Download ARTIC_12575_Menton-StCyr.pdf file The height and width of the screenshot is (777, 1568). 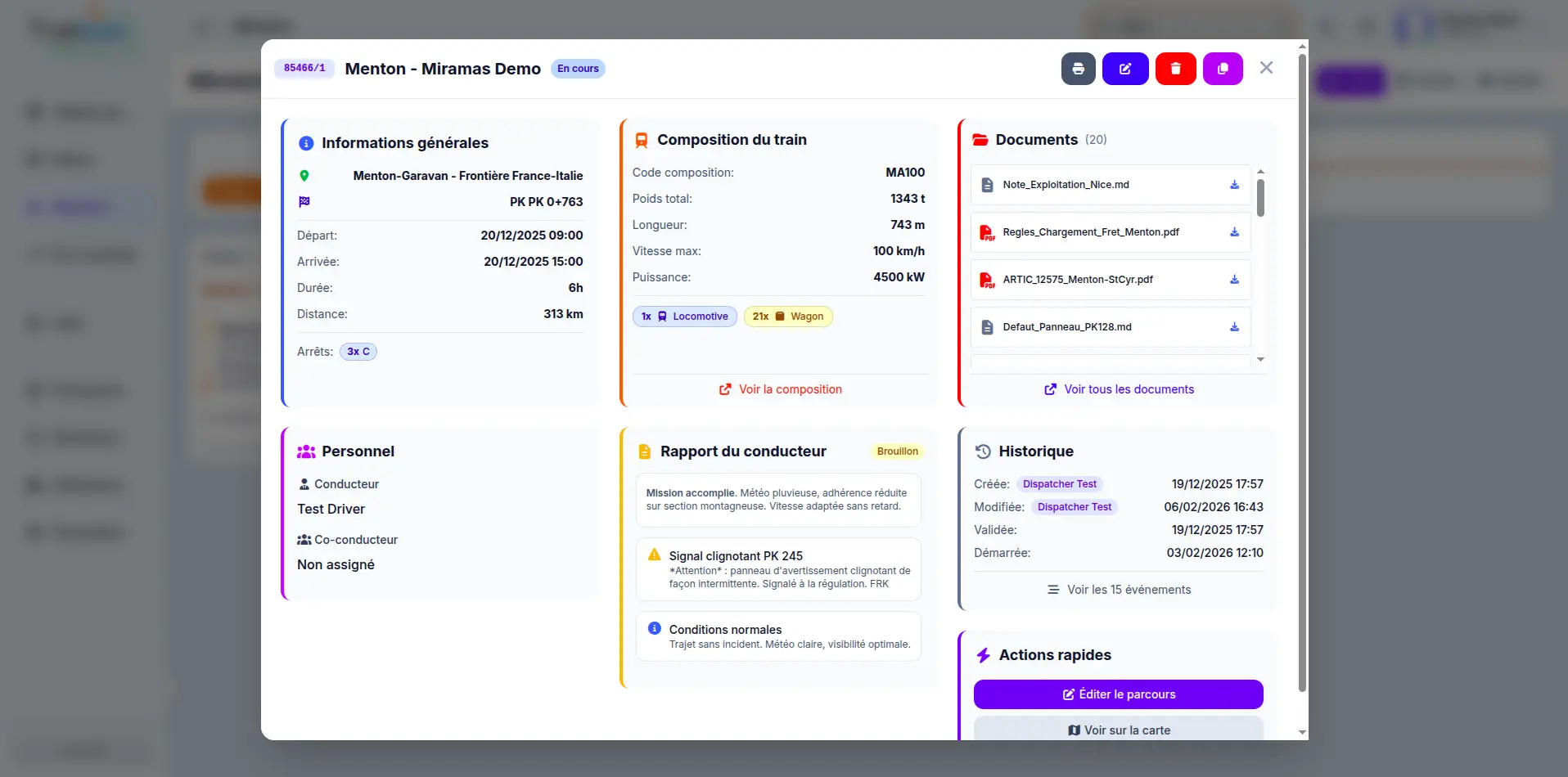tap(1234, 280)
